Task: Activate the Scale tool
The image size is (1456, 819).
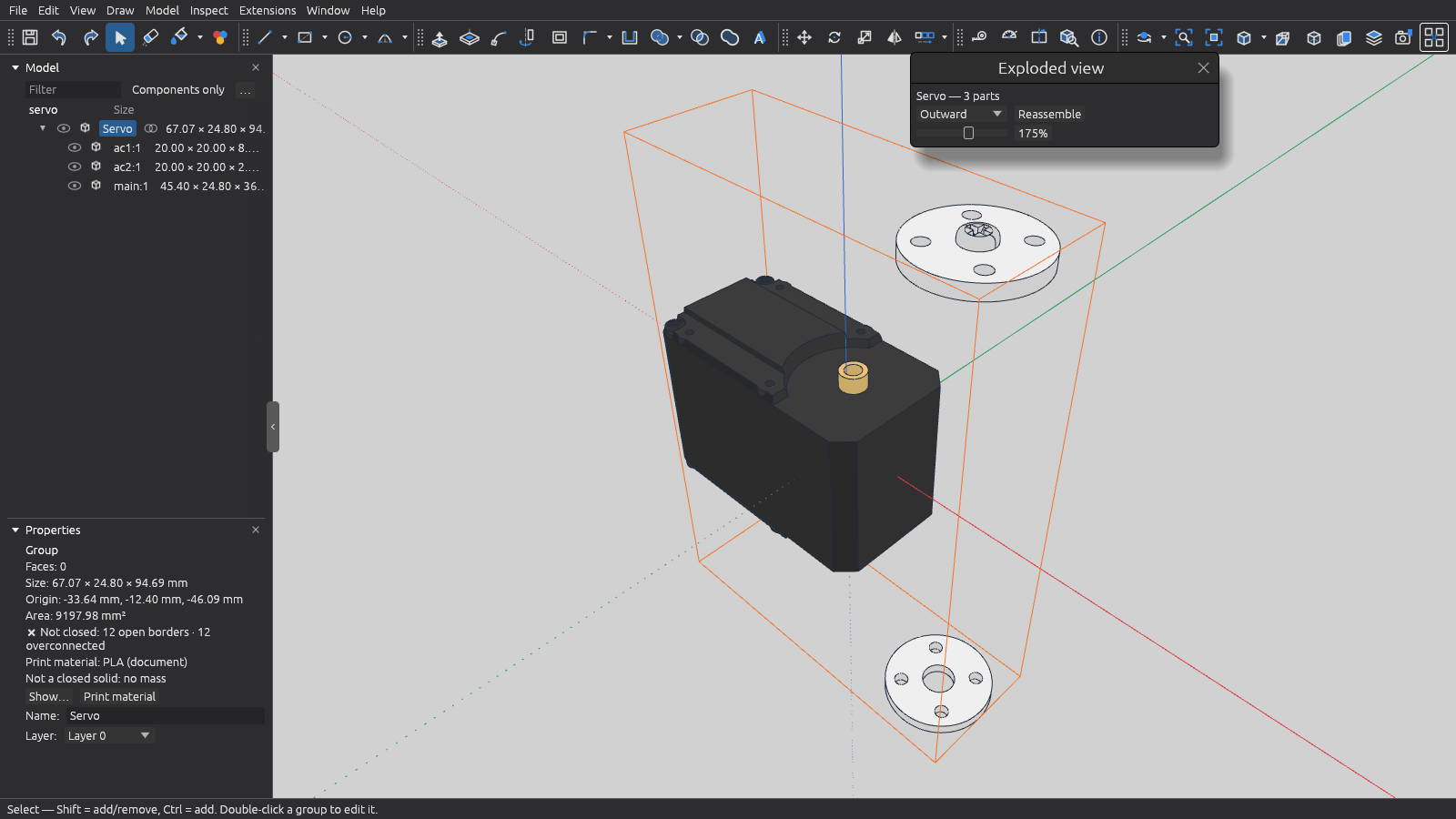Action: tap(864, 37)
